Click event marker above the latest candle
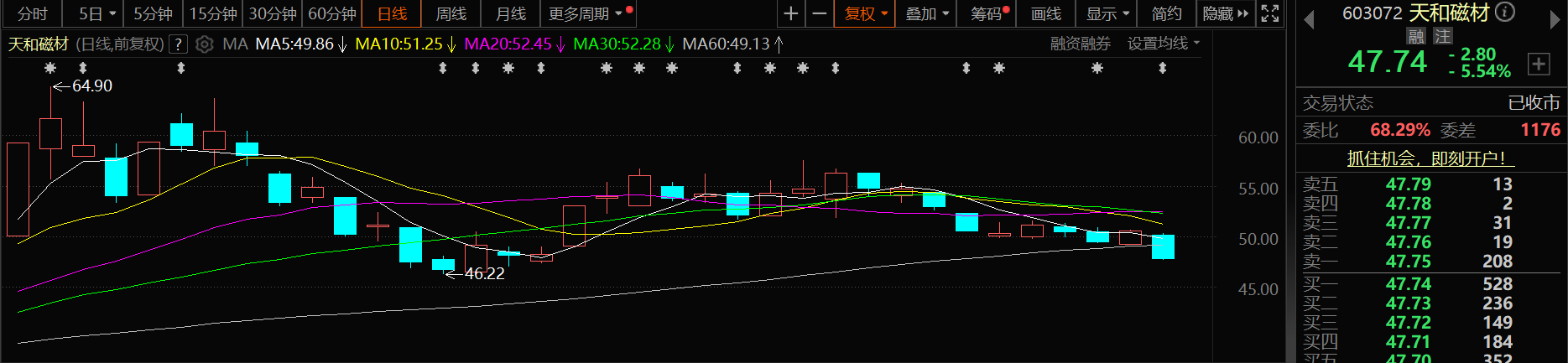 coord(1163,68)
